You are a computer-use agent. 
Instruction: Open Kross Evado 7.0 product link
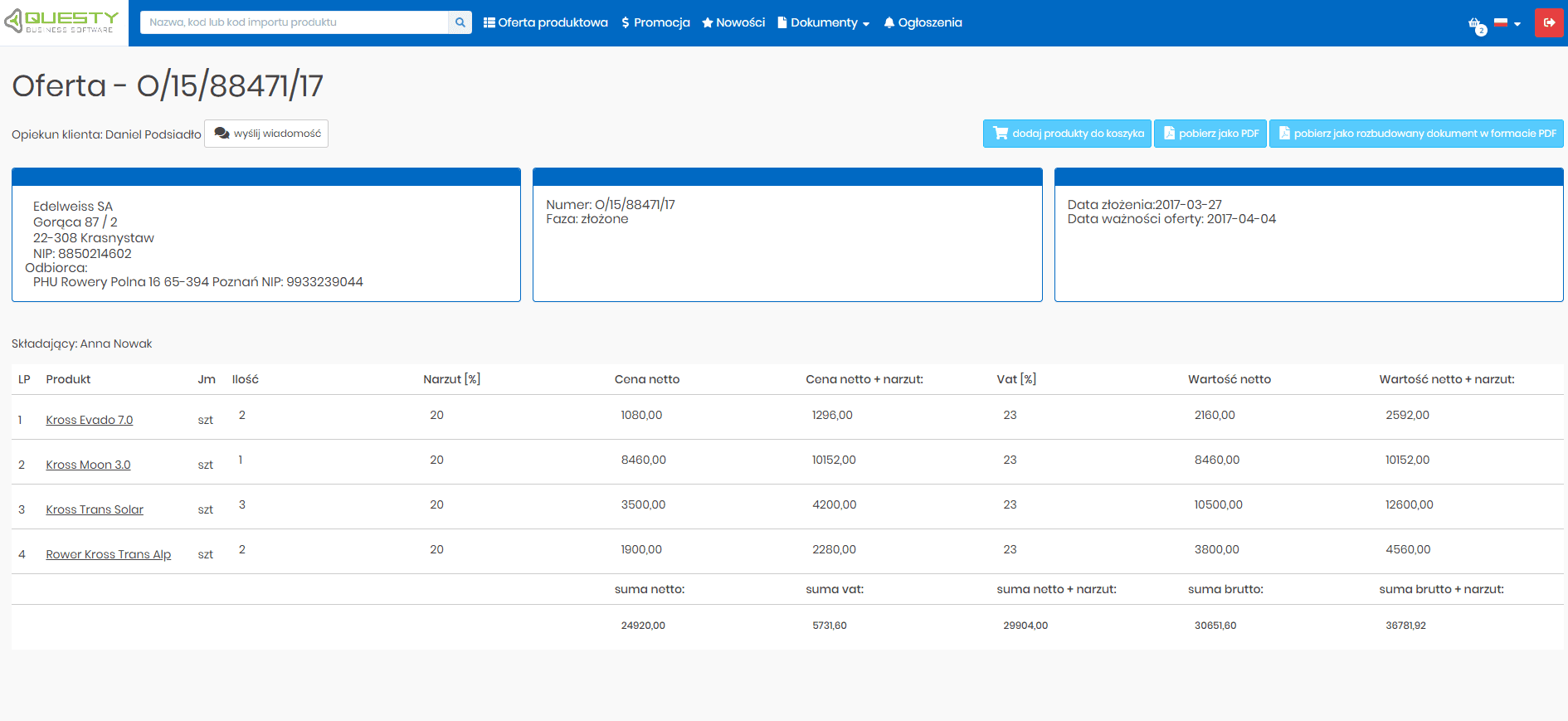tap(90, 420)
